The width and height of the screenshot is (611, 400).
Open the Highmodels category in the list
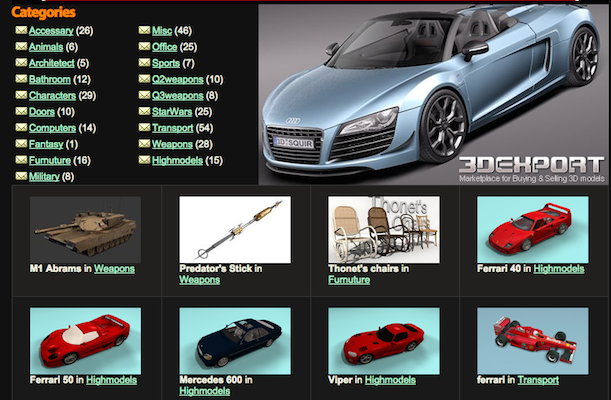[177, 160]
